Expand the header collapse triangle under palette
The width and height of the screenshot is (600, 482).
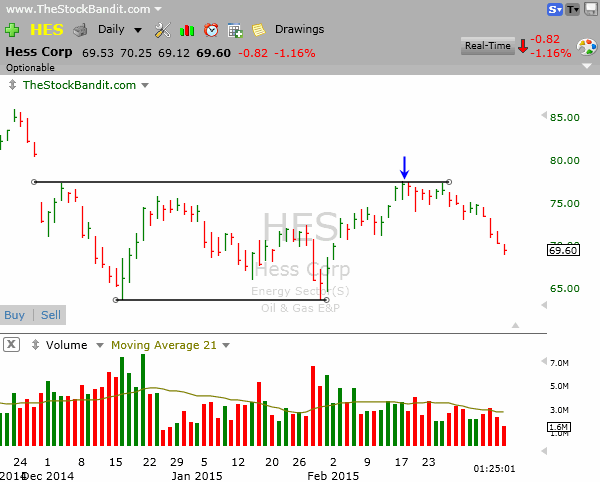[x=587, y=66]
